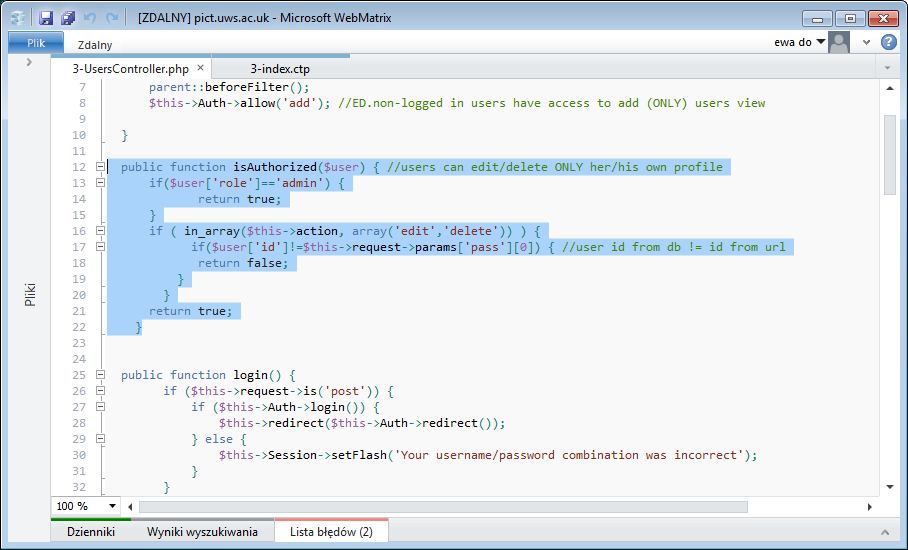Open the Plik menu
The image size is (908, 550).
coord(36,43)
